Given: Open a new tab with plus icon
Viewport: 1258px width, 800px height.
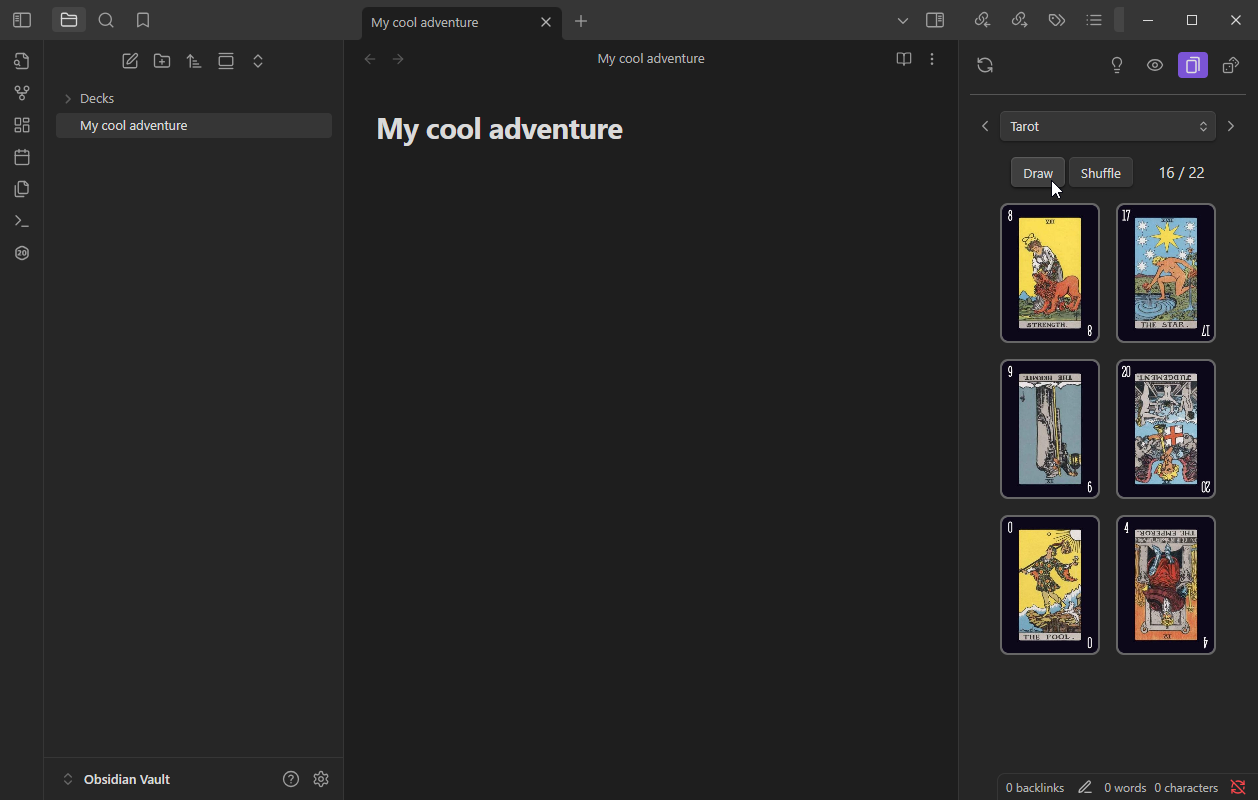Looking at the screenshot, I should pos(581,21).
